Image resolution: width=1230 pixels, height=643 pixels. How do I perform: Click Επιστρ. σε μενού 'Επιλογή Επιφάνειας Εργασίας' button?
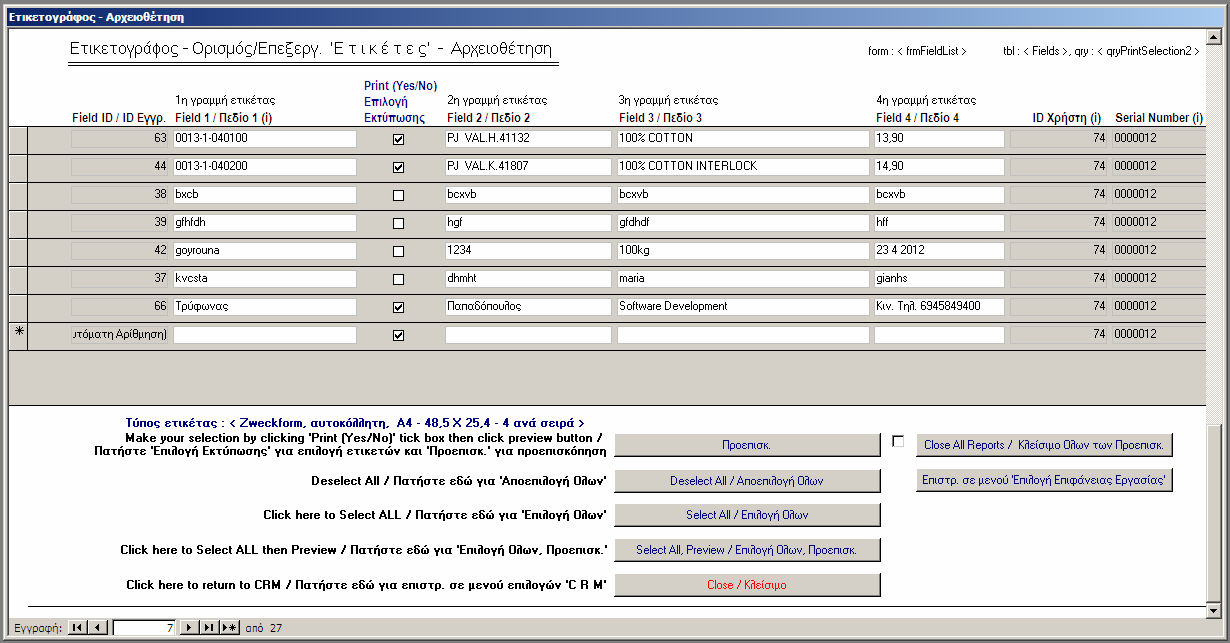point(1044,480)
